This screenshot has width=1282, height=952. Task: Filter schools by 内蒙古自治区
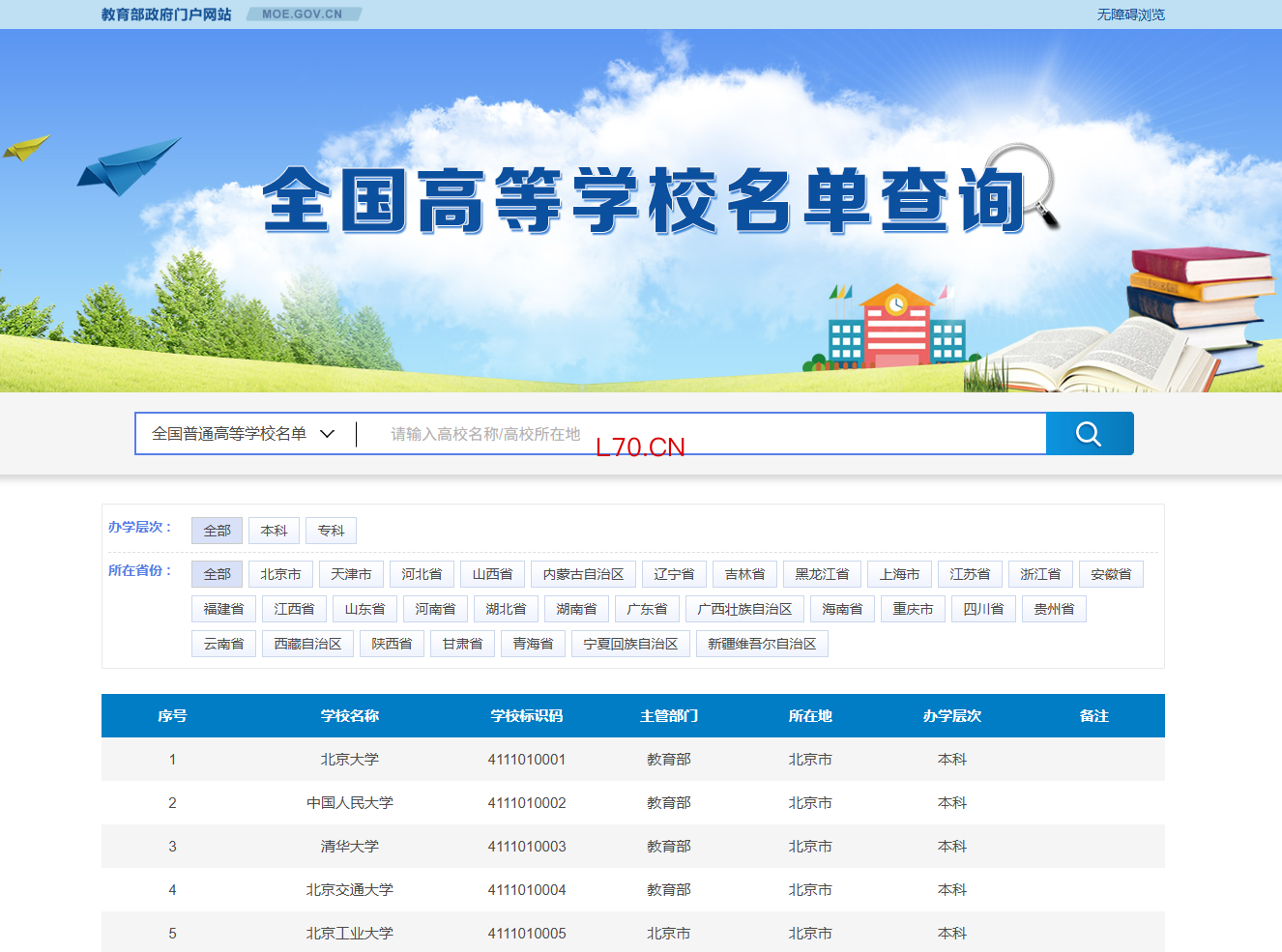[583, 574]
